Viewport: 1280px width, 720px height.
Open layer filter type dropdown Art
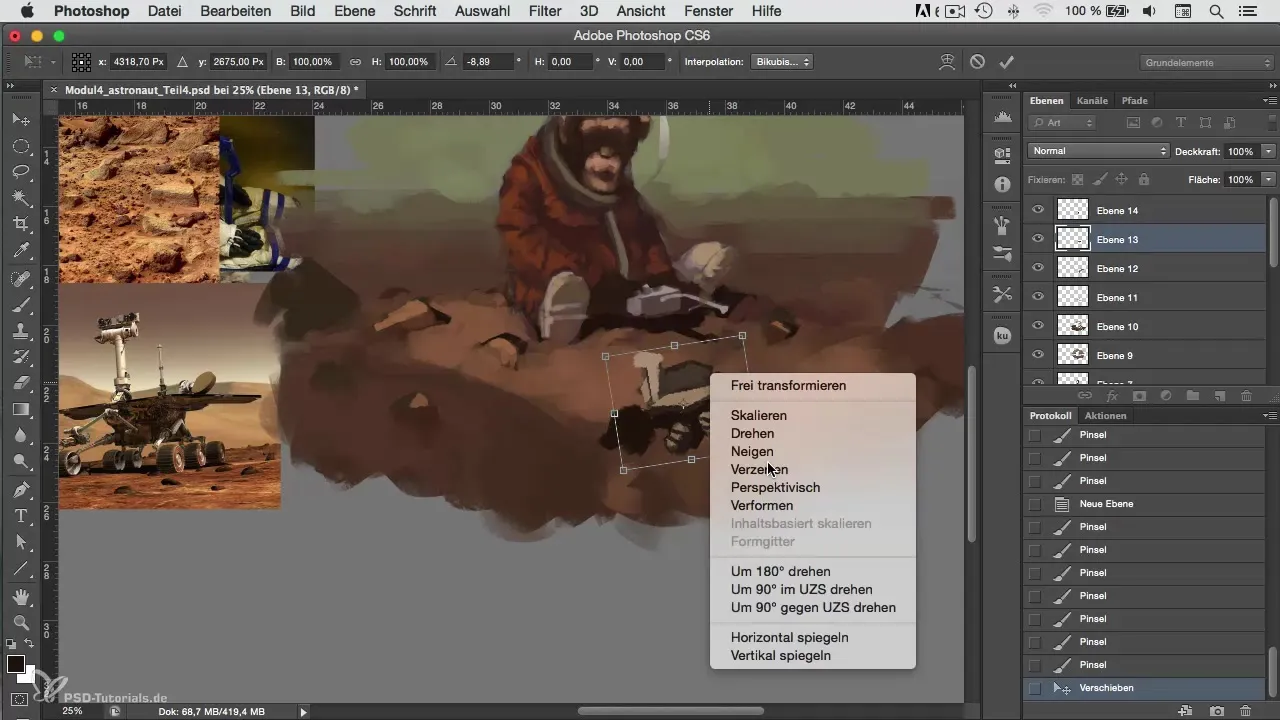pos(1062,123)
